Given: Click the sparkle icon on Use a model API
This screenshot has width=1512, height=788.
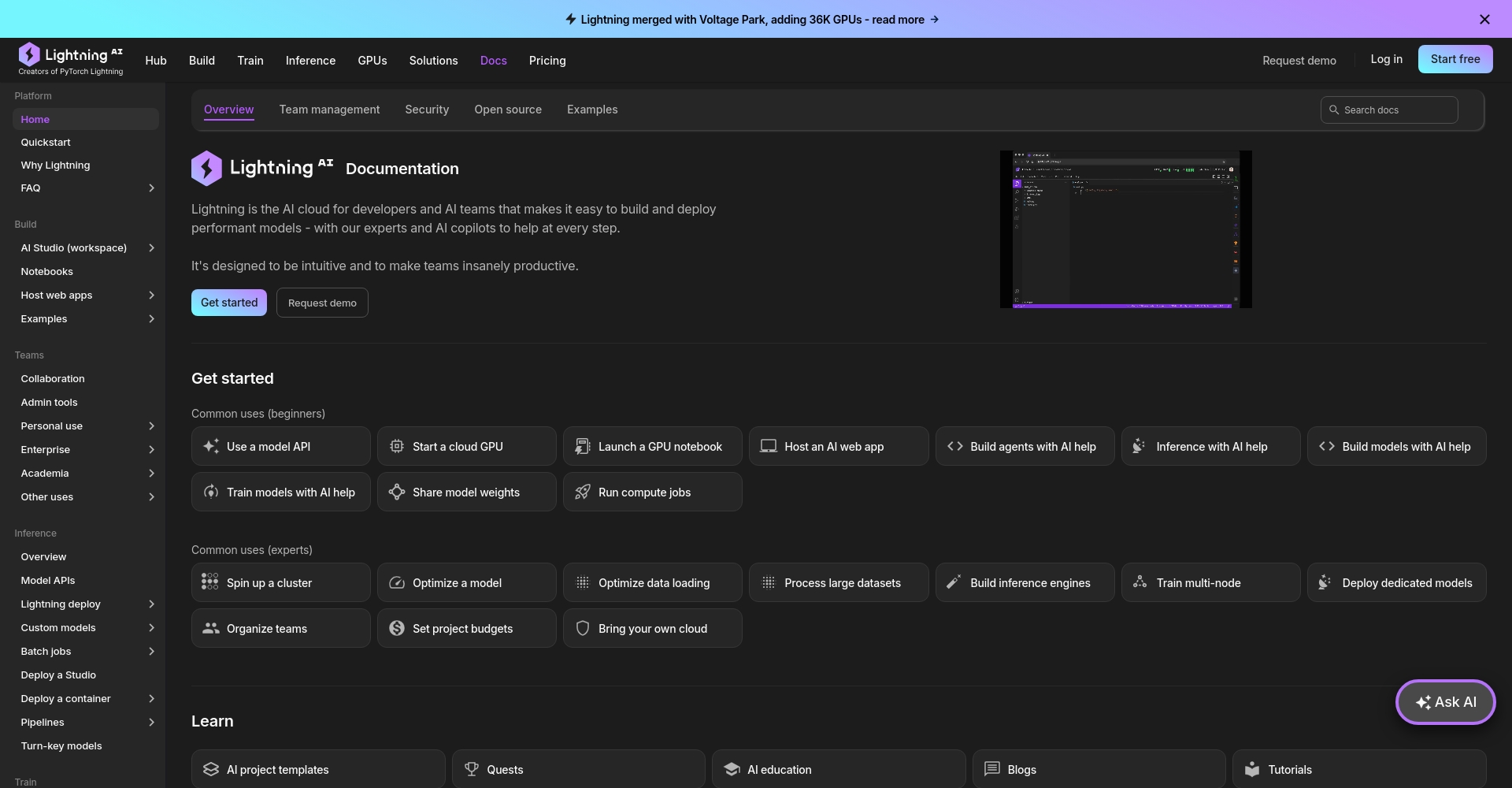Looking at the screenshot, I should point(210,446).
